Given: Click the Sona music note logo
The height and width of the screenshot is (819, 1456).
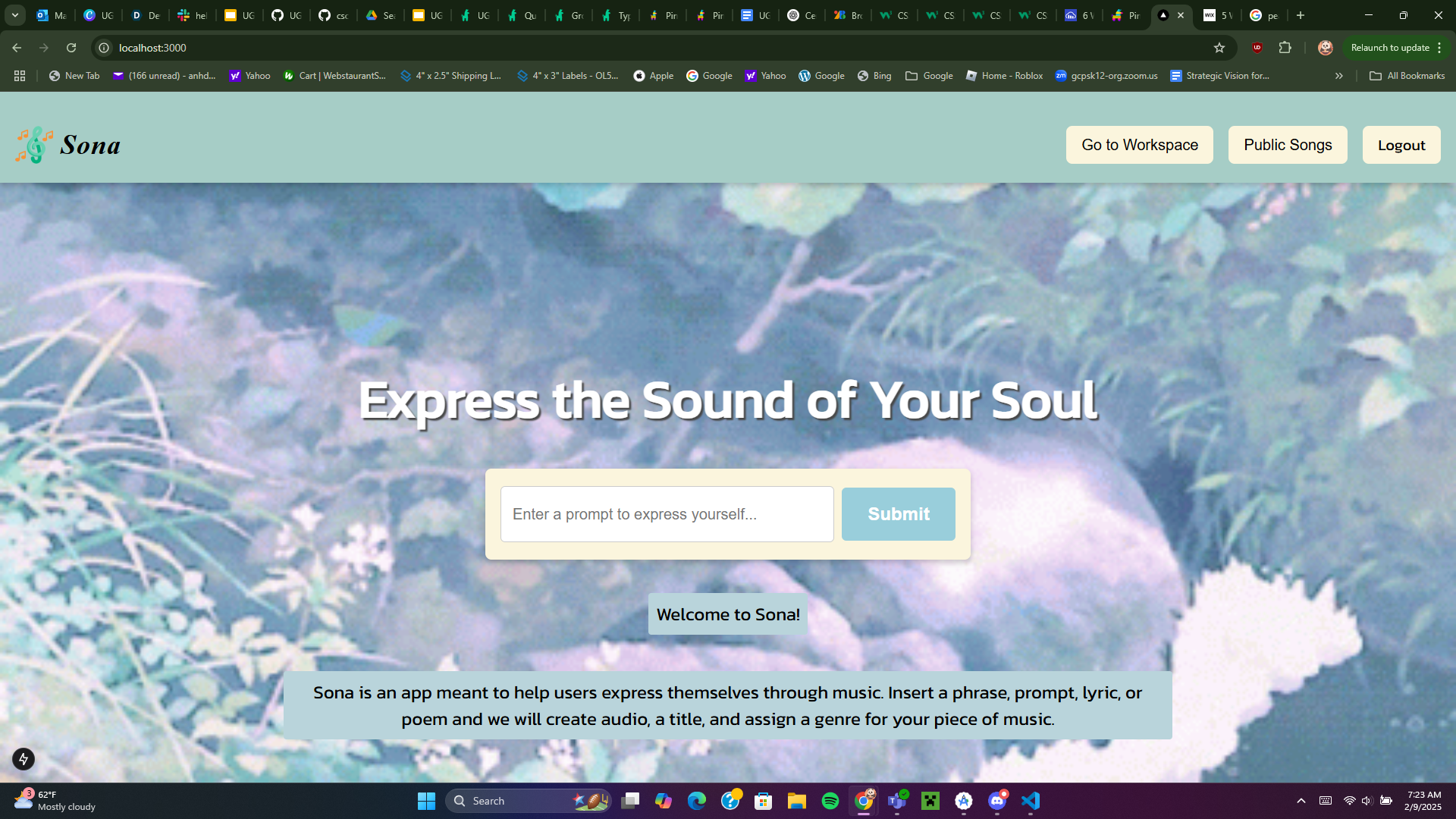Looking at the screenshot, I should (x=34, y=145).
